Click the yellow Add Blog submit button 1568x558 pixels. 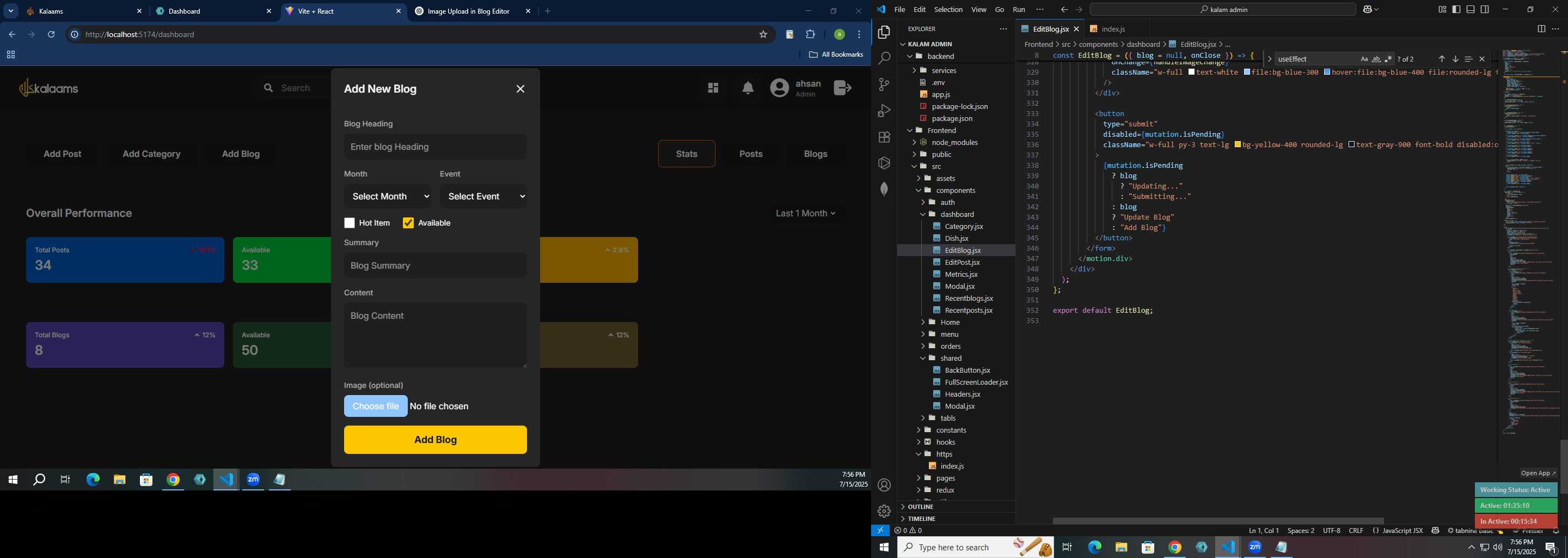(435, 440)
